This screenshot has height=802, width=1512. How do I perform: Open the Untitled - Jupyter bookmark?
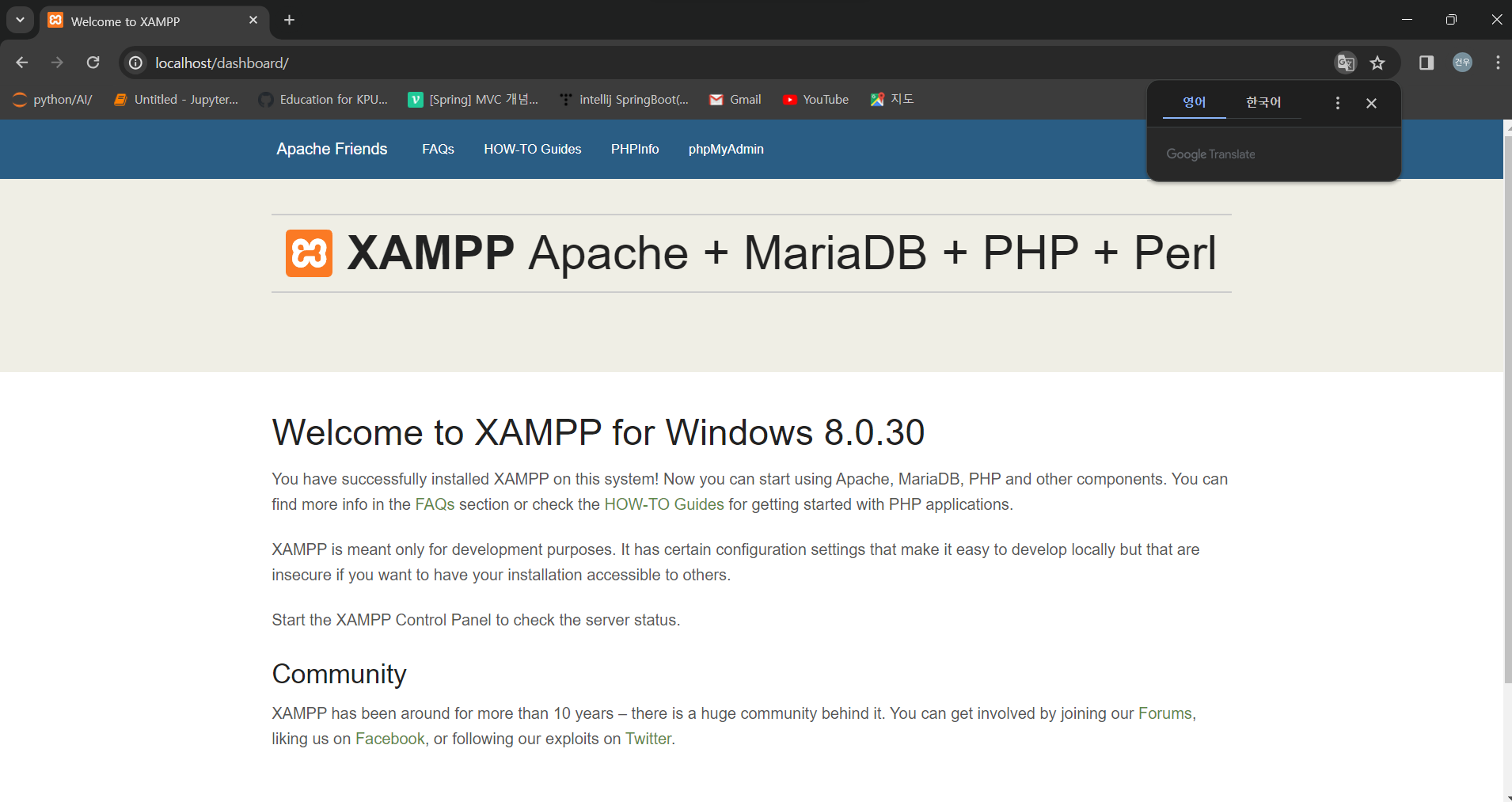click(x=176, y=100)
